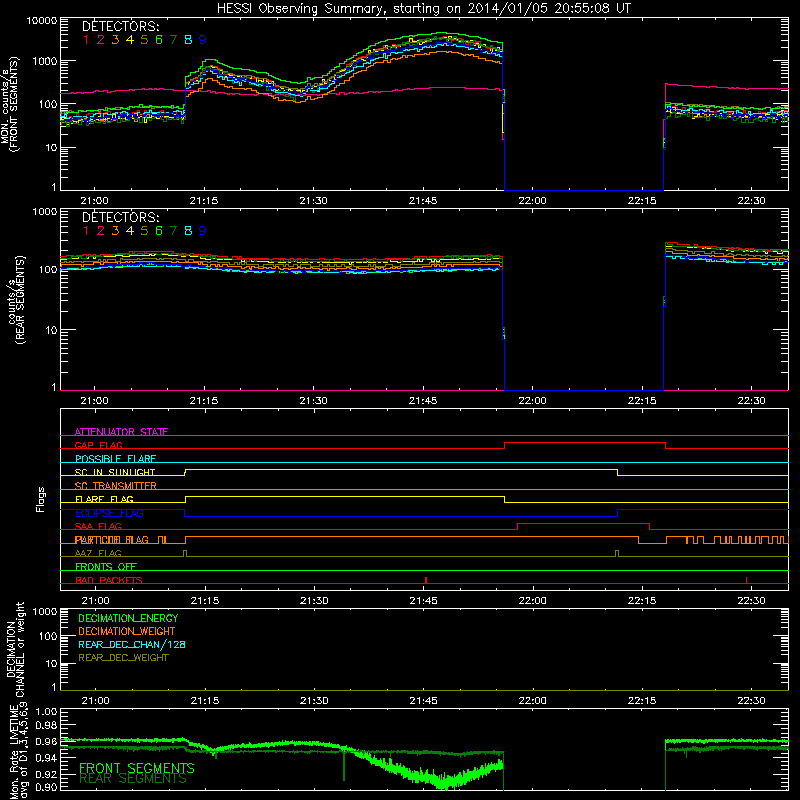The width and height of the screenshot is (800, 800).
Task: Click the HESSI Observing Summary title text
Action: [423, 8]
